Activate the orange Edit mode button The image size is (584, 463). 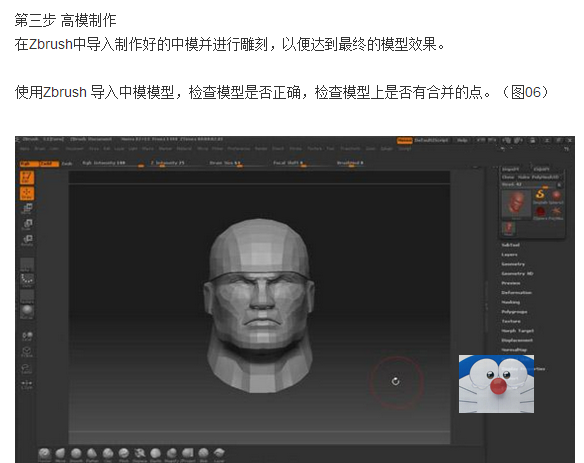[x=27, y=177]
